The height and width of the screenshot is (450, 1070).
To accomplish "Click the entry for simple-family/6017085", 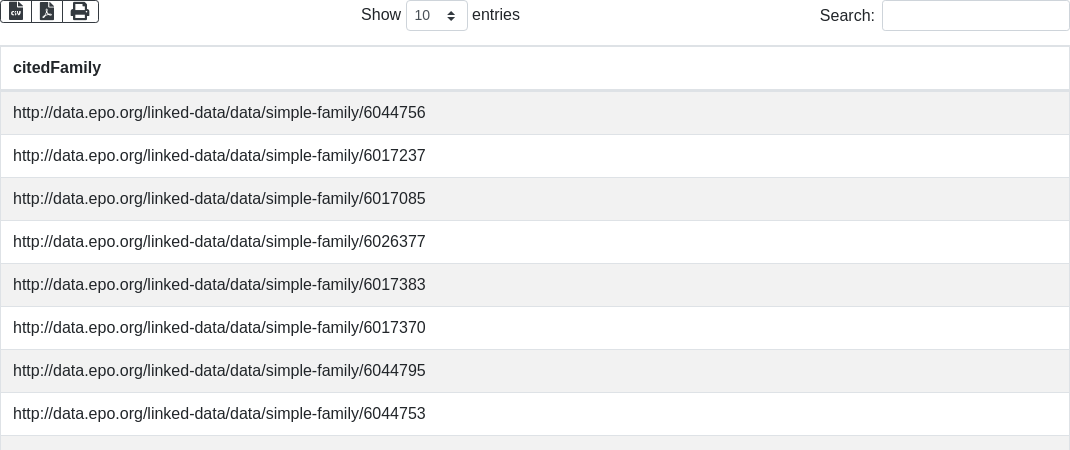I will 219,199.
